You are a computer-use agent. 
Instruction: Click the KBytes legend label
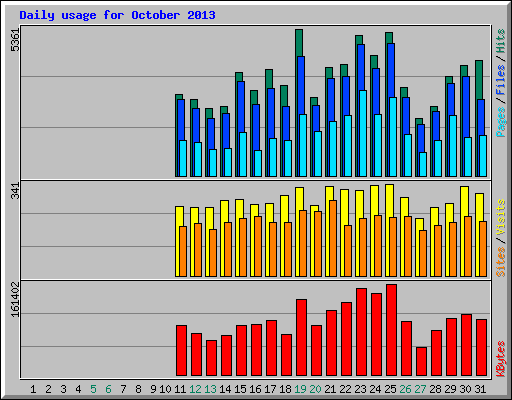click(x=500, y=359)
